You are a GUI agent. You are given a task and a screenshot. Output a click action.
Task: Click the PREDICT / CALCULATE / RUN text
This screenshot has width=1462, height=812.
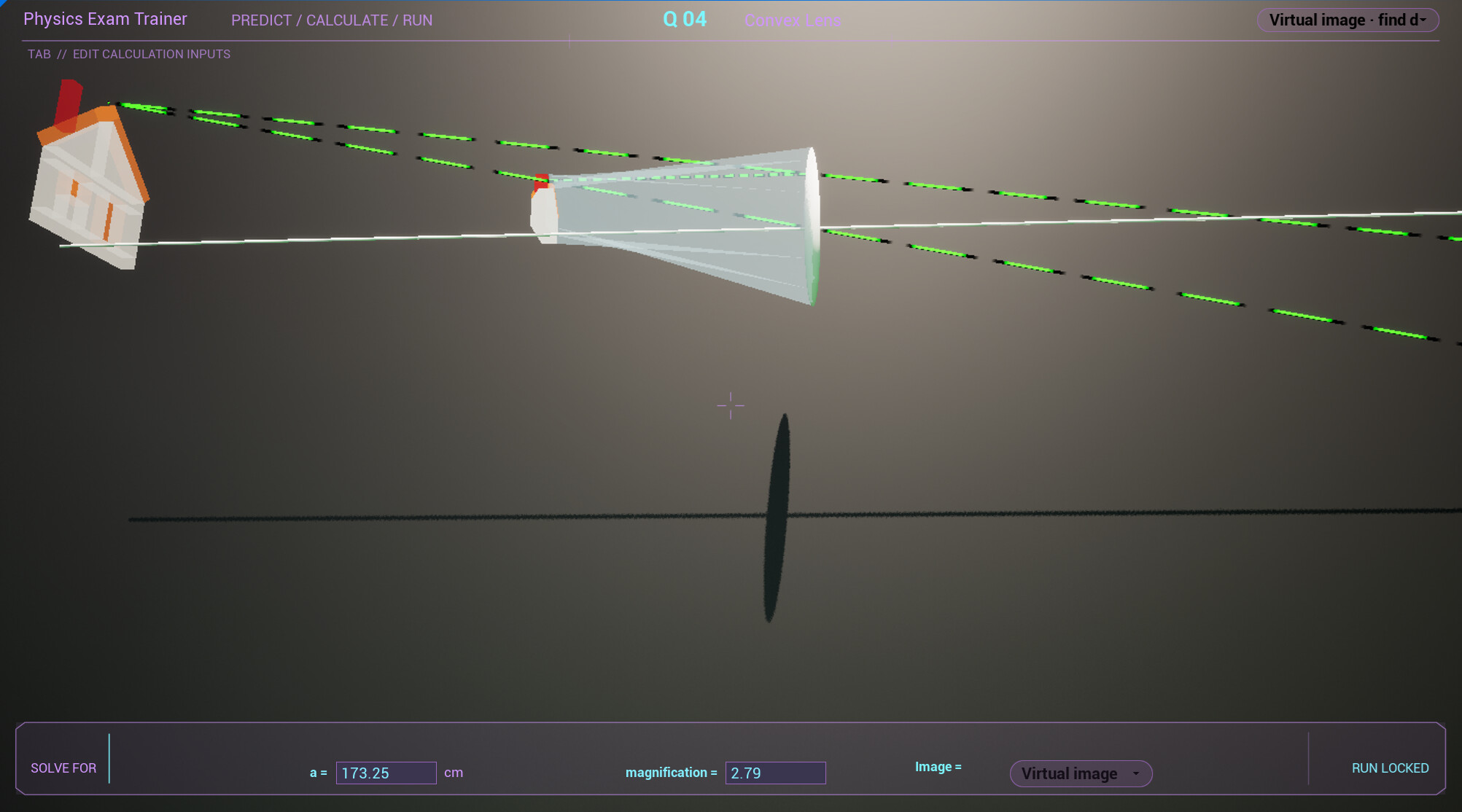click(x=332, y=20)
